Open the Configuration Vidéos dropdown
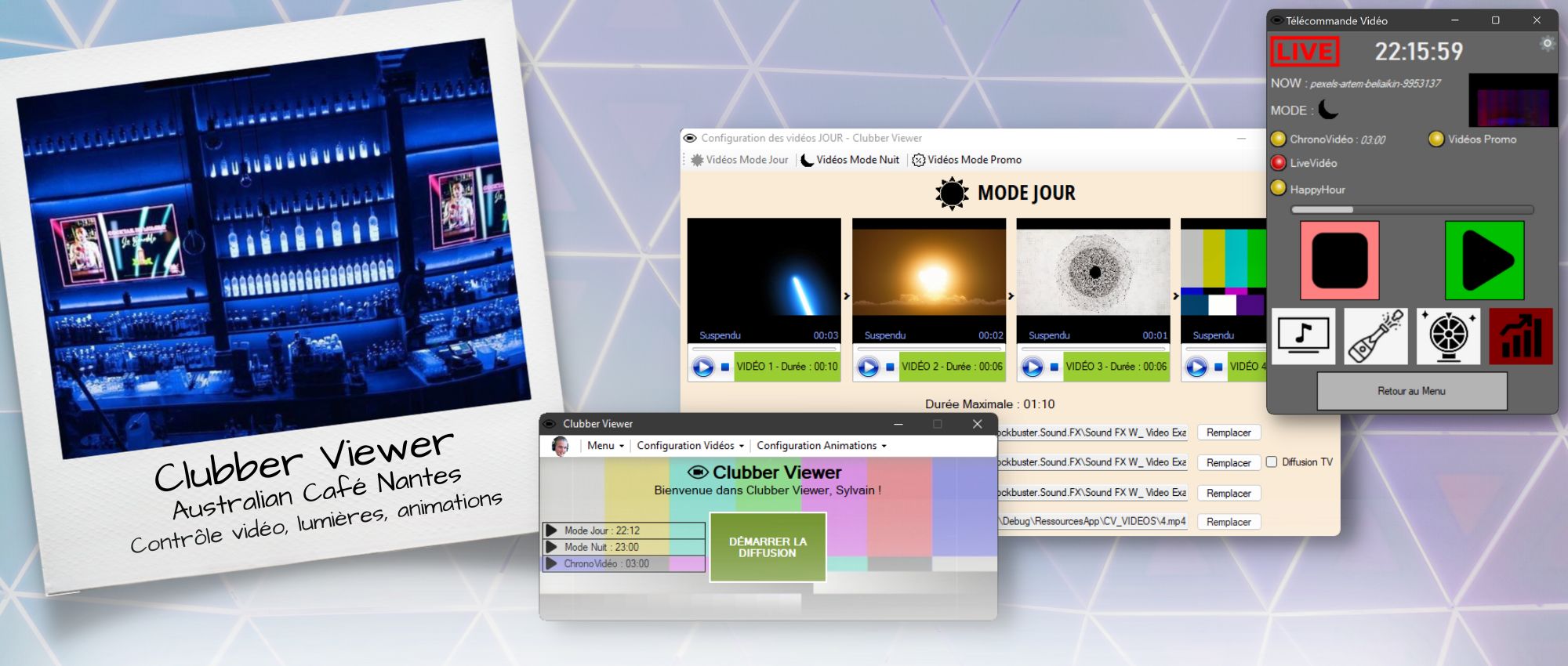The image size is (1568, 666). [x=690, y=446]
